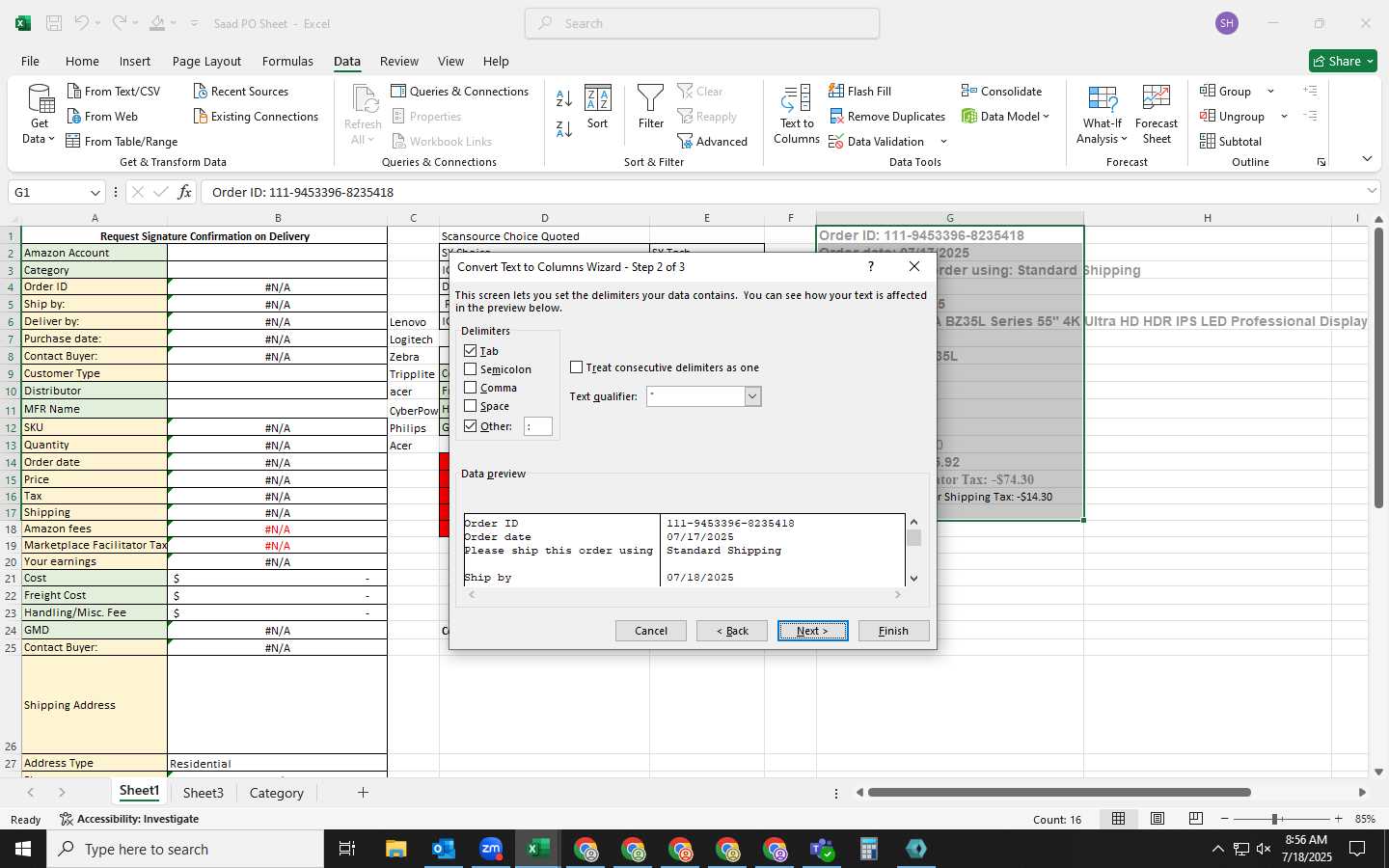Open Advanced filter options
This screenshot has height=868, width=1389.
(712, 141)
